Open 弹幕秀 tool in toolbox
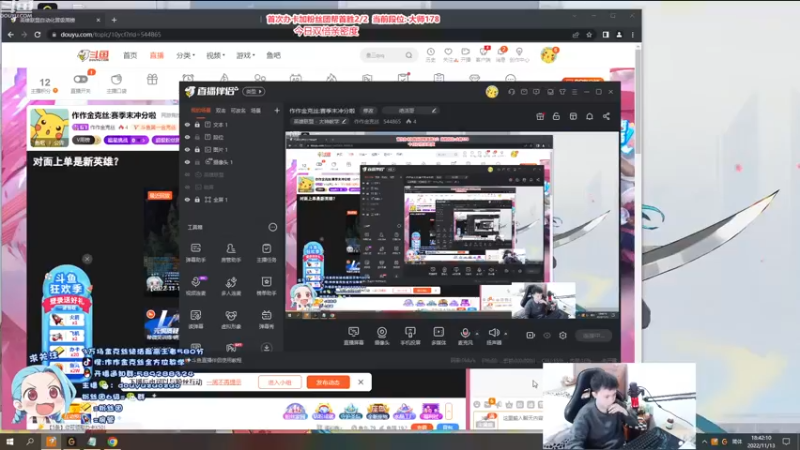The height and width of the screenshot is (450, 800). (x=266, y=319)
